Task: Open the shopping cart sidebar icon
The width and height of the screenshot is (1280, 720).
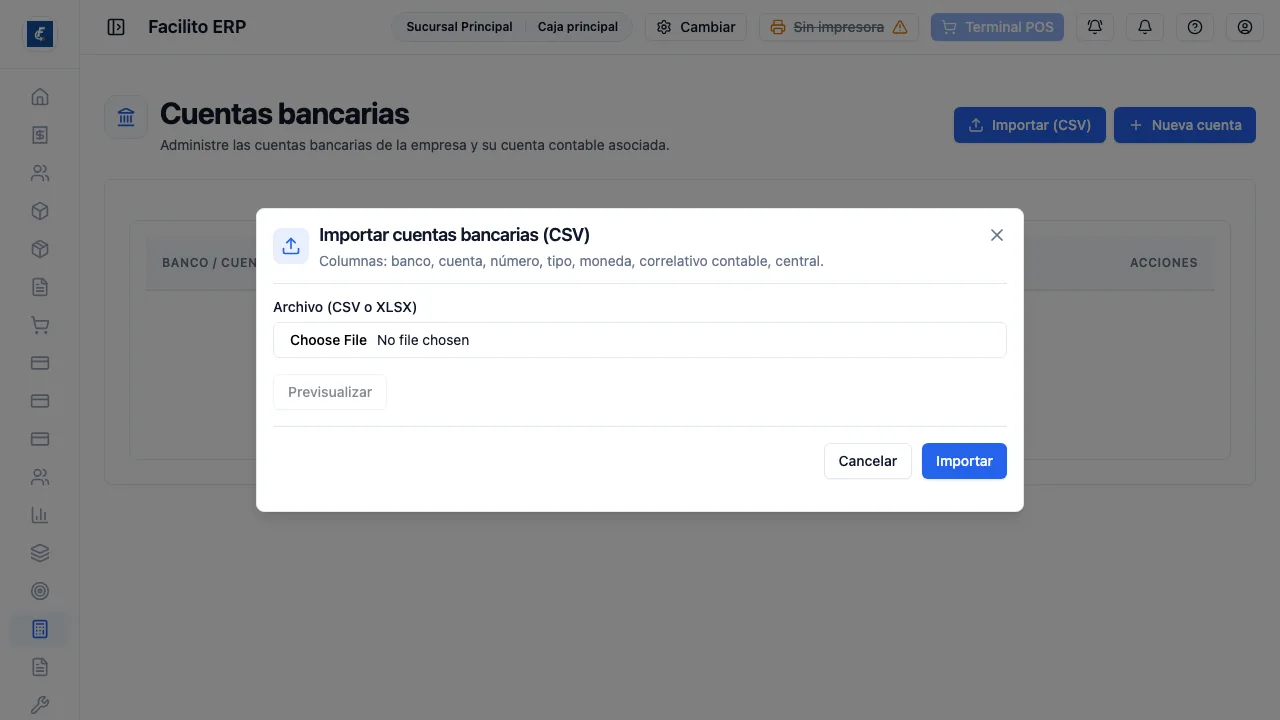Action: (40, 325)
